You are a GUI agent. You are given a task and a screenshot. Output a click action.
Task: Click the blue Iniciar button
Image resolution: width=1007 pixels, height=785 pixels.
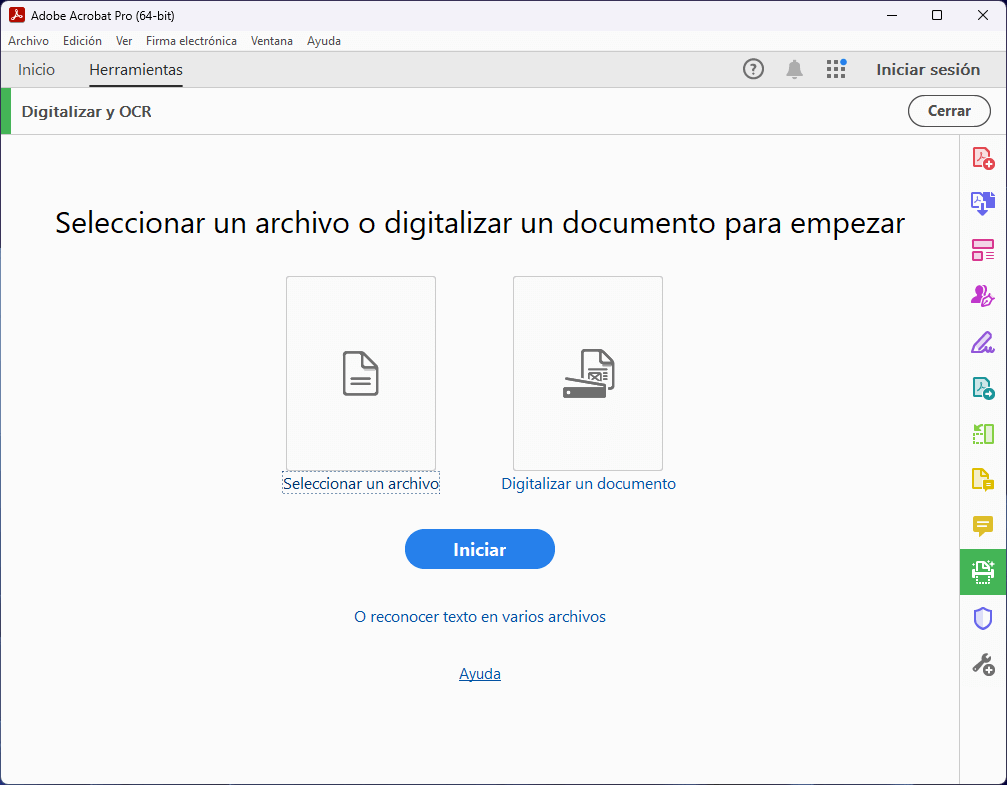[480, 549]
